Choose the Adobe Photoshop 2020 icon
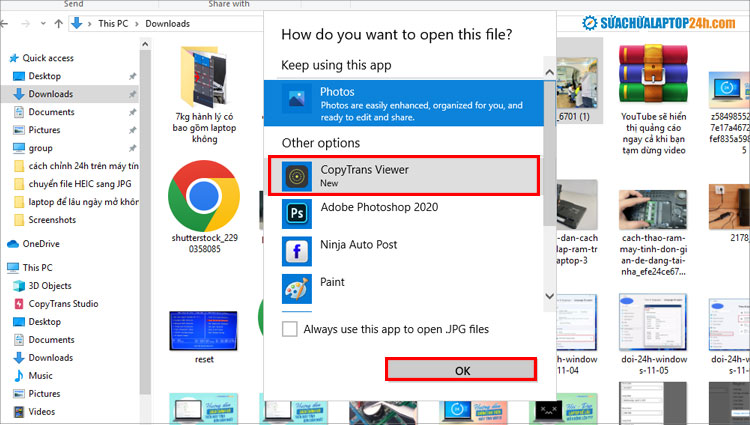750x425 pixels. coord(297,213)
